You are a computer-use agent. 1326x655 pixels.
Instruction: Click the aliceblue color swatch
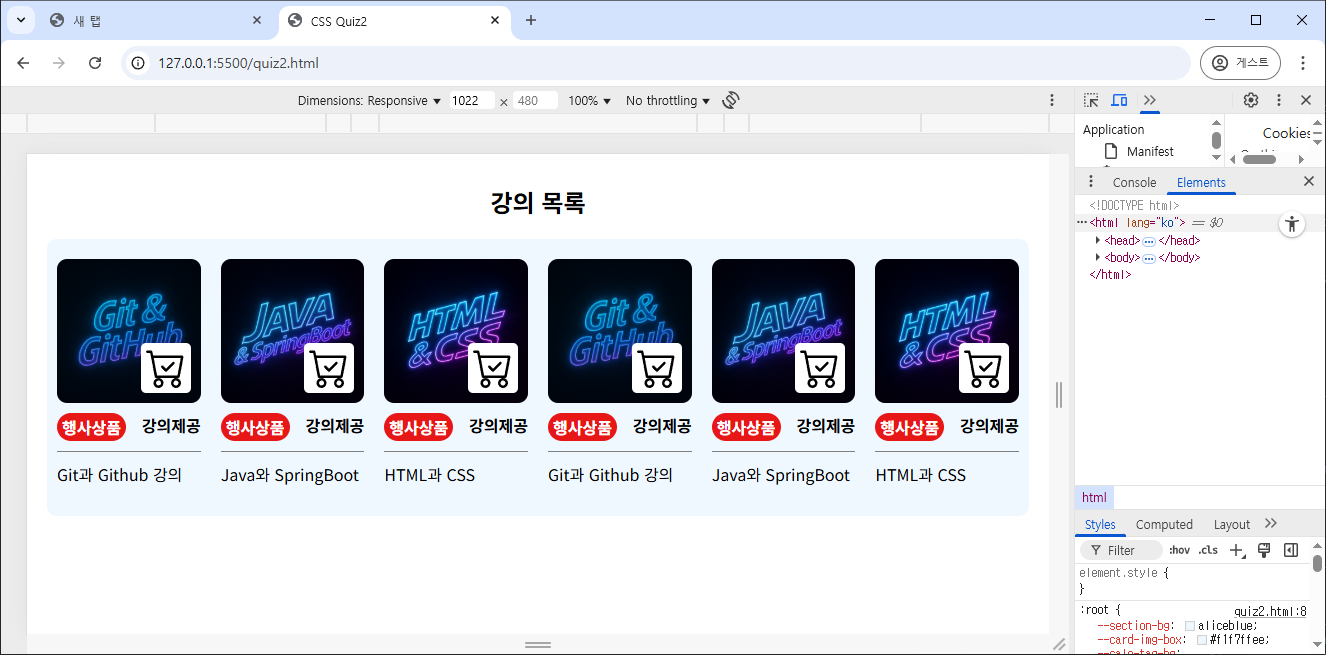tap(1190, 626)
